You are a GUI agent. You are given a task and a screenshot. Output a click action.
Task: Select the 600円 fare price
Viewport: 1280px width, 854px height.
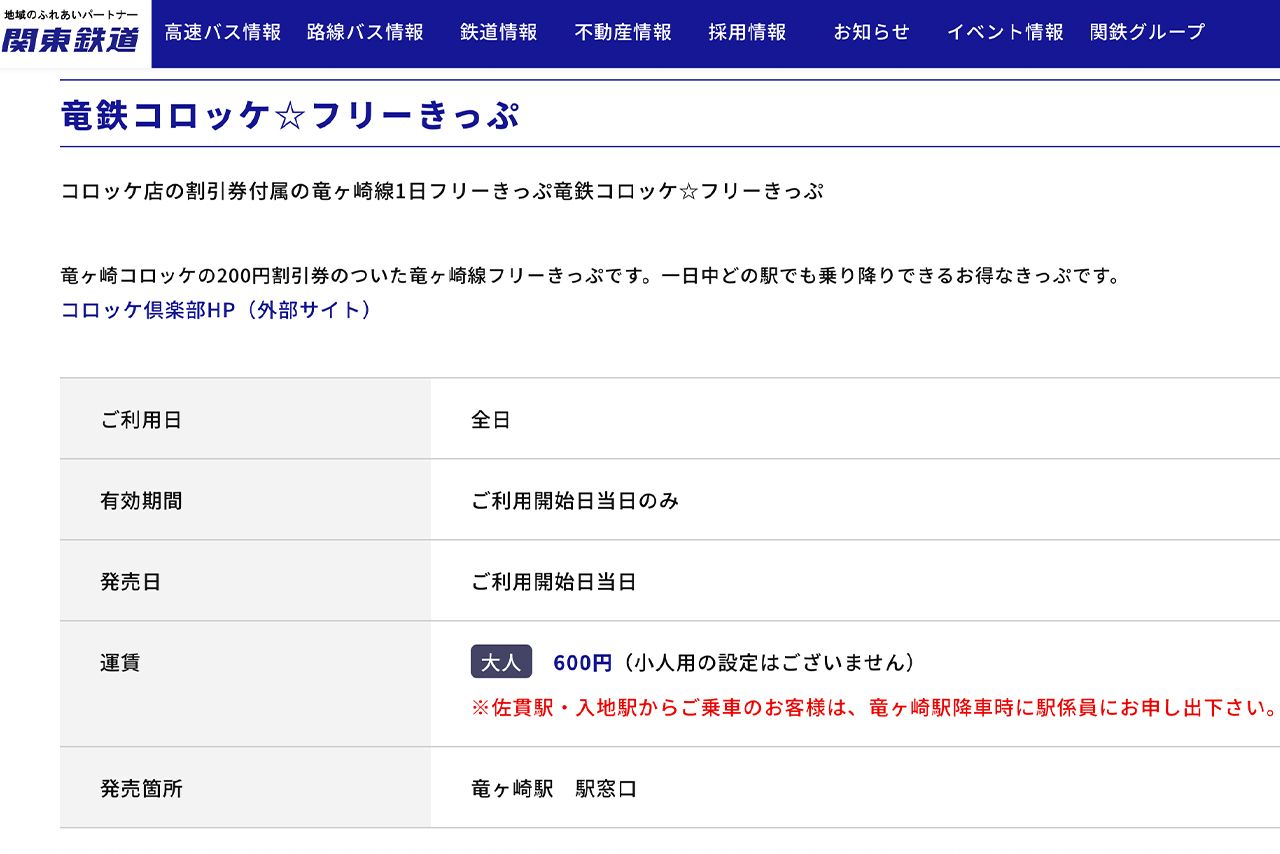pos(582,663)
